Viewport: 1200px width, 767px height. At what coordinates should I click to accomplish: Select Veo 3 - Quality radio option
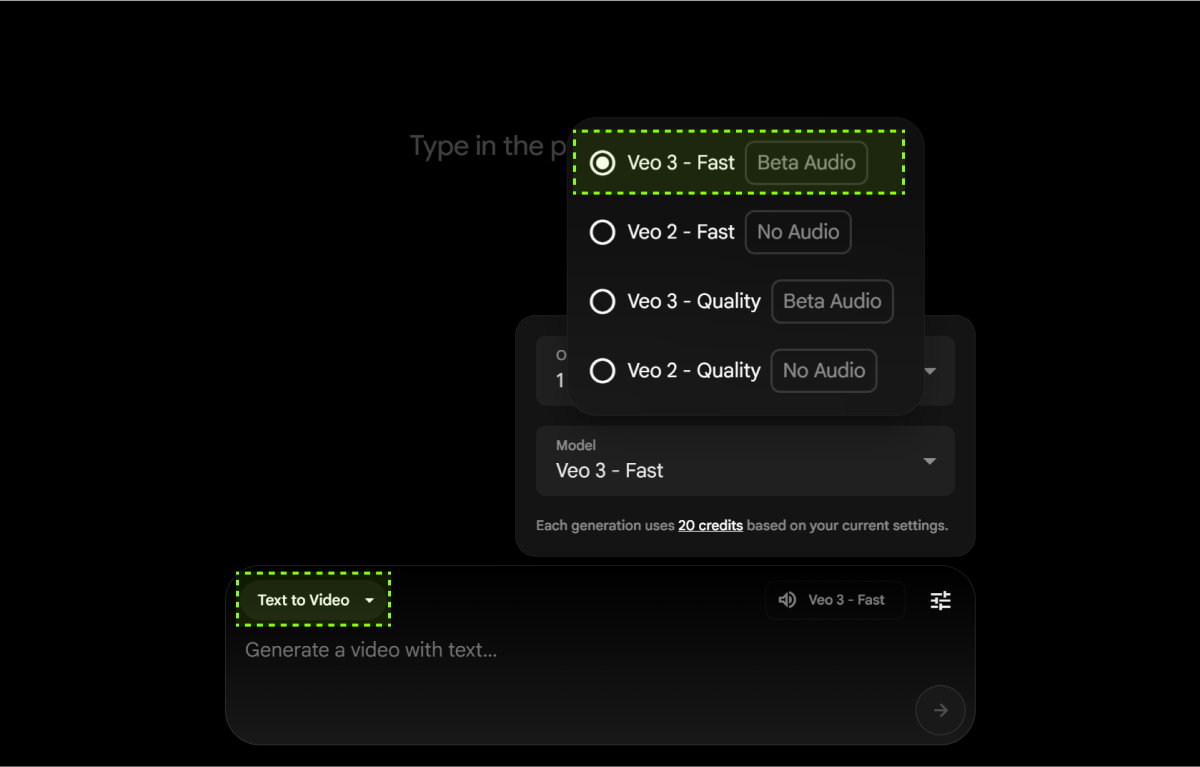[602, 301]
